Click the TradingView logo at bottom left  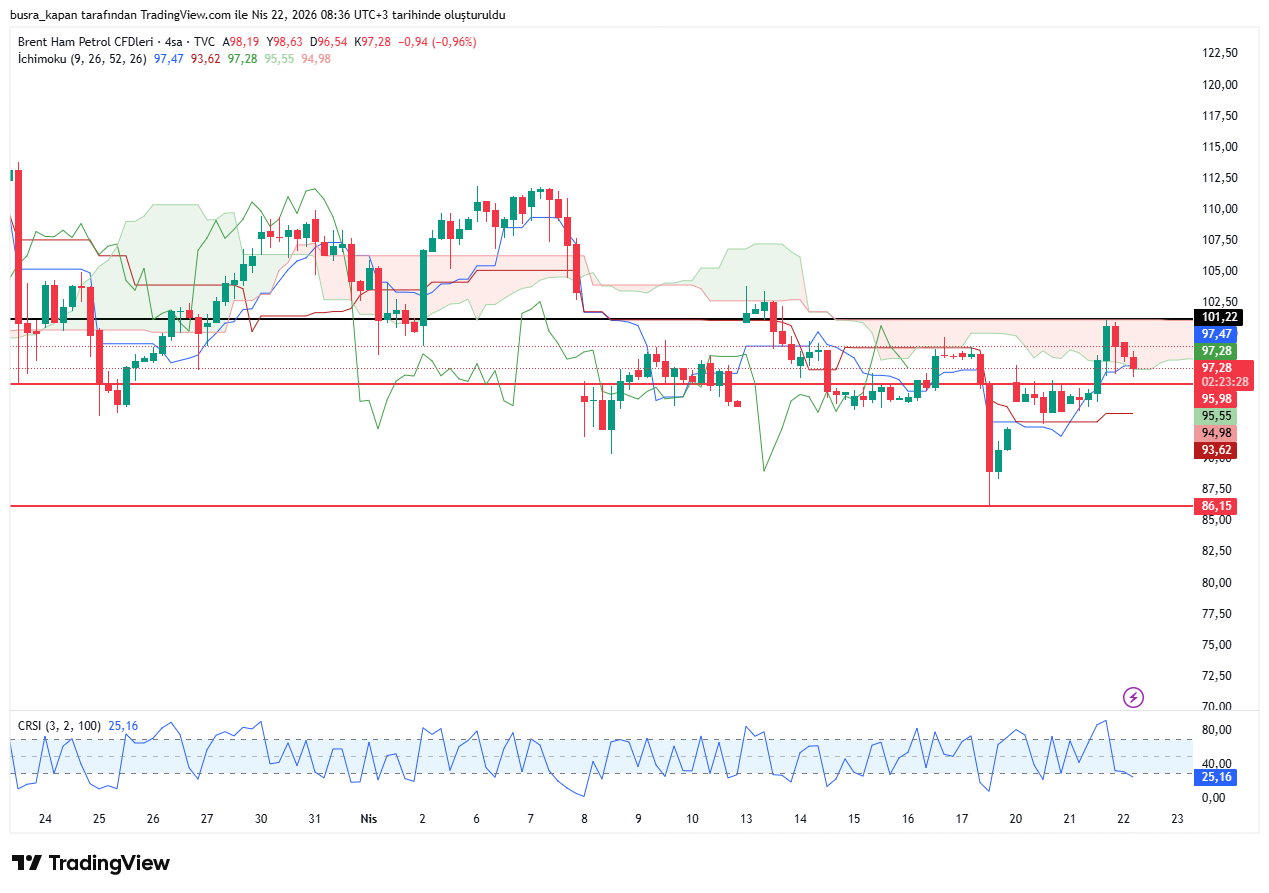pyautogui.click(x=91, y=863)
